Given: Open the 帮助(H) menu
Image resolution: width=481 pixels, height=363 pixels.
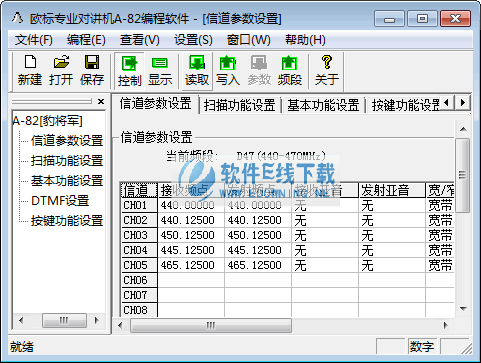Looking at the screenshot, I should (305, 40).
